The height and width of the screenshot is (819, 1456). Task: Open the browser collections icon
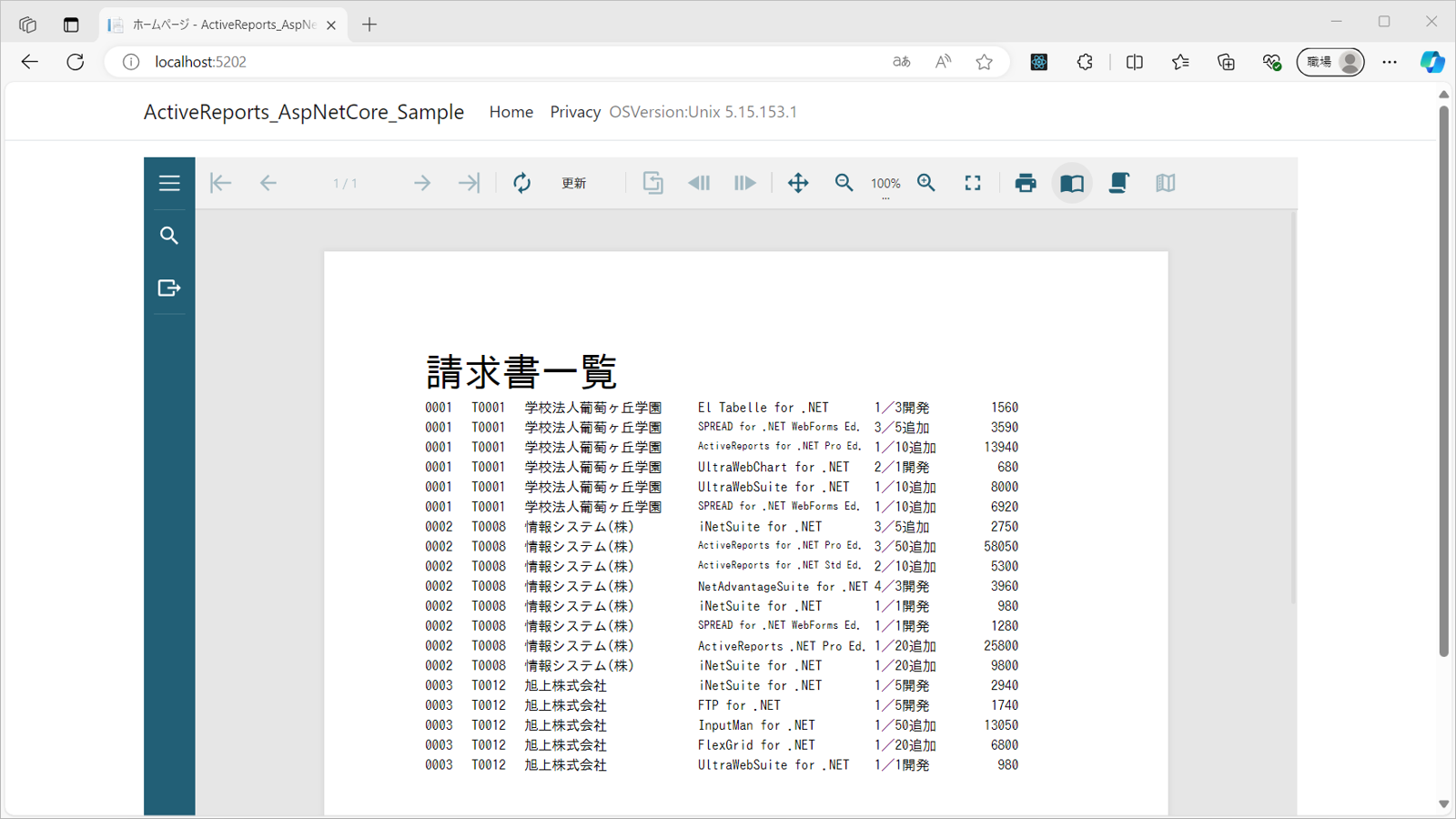tap(1226, 62)
